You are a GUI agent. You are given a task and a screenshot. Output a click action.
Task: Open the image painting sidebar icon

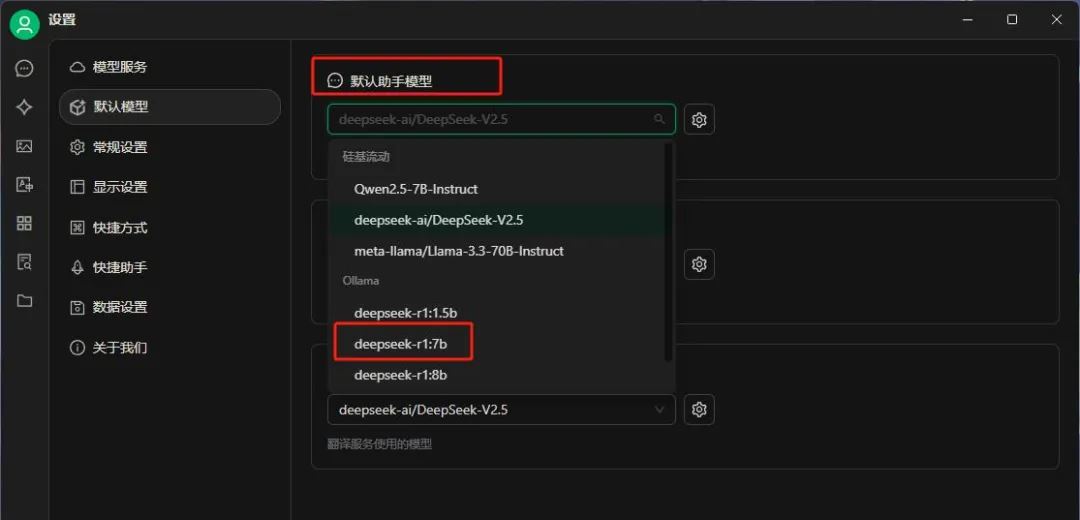(x=25, y=146)
